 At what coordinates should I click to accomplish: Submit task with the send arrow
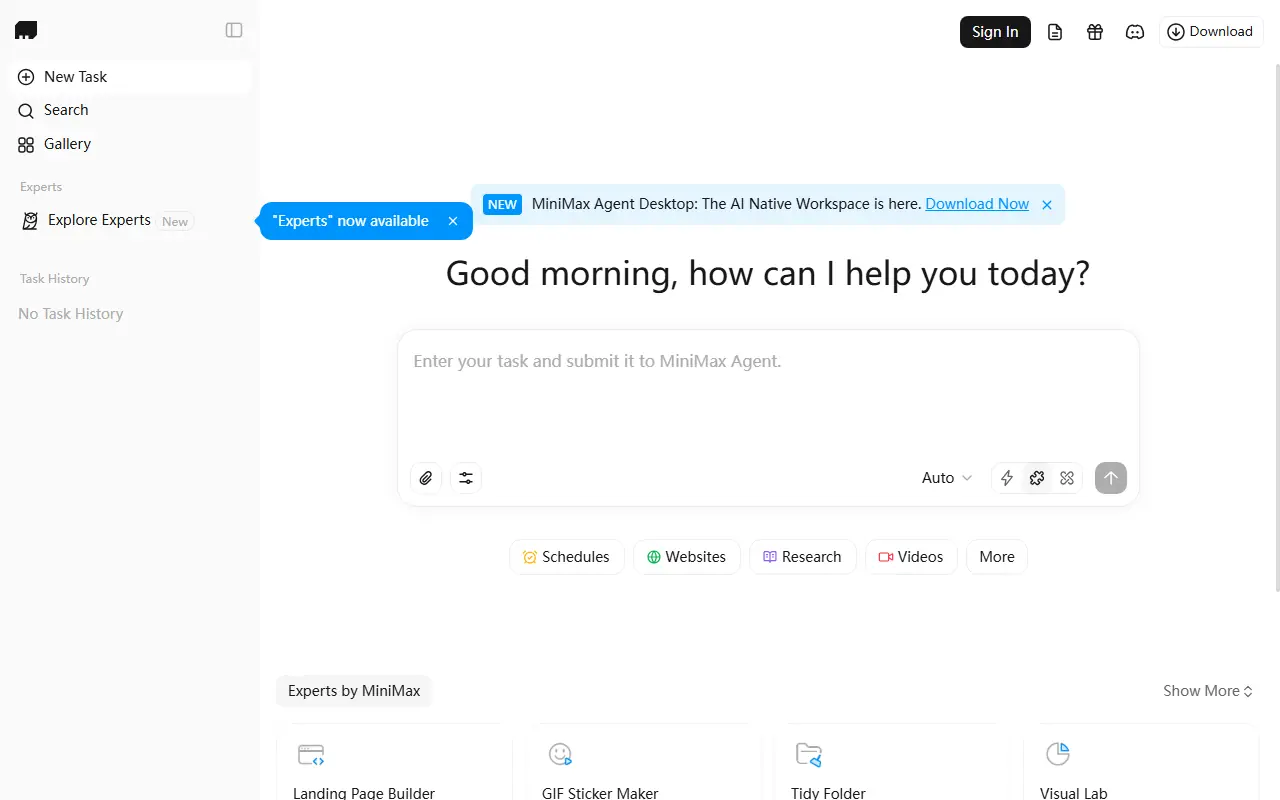click(1110, 478)
